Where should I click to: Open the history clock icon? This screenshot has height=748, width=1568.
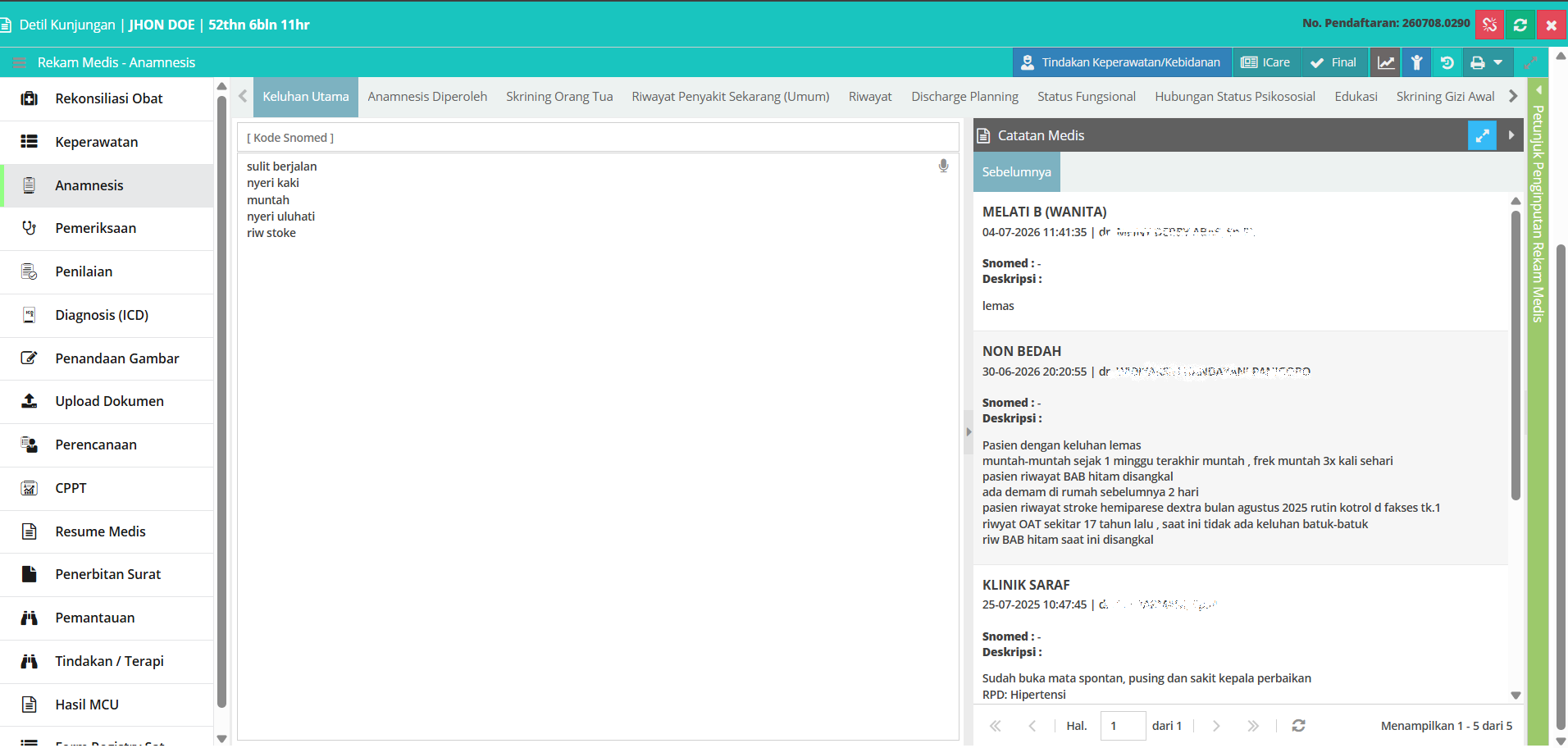pos(1447,62)
